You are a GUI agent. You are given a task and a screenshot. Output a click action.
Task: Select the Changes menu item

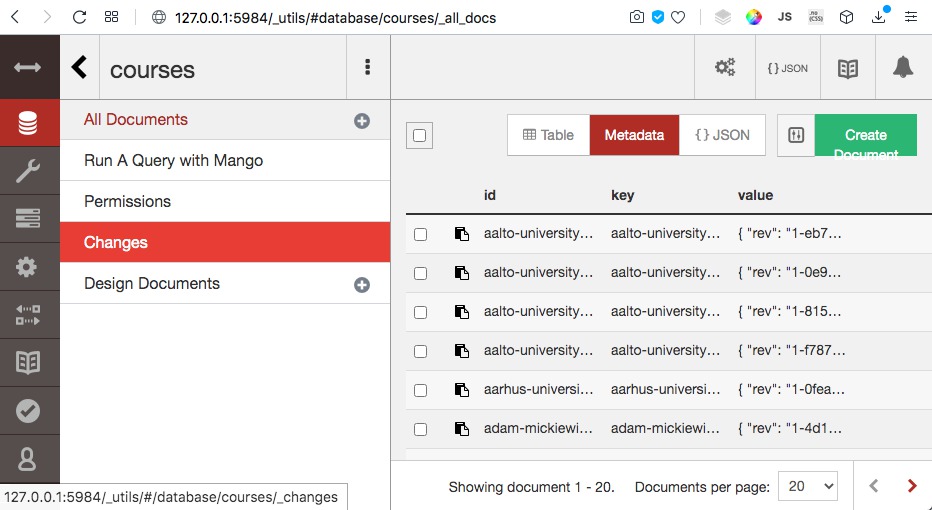[x=225, y=243]
